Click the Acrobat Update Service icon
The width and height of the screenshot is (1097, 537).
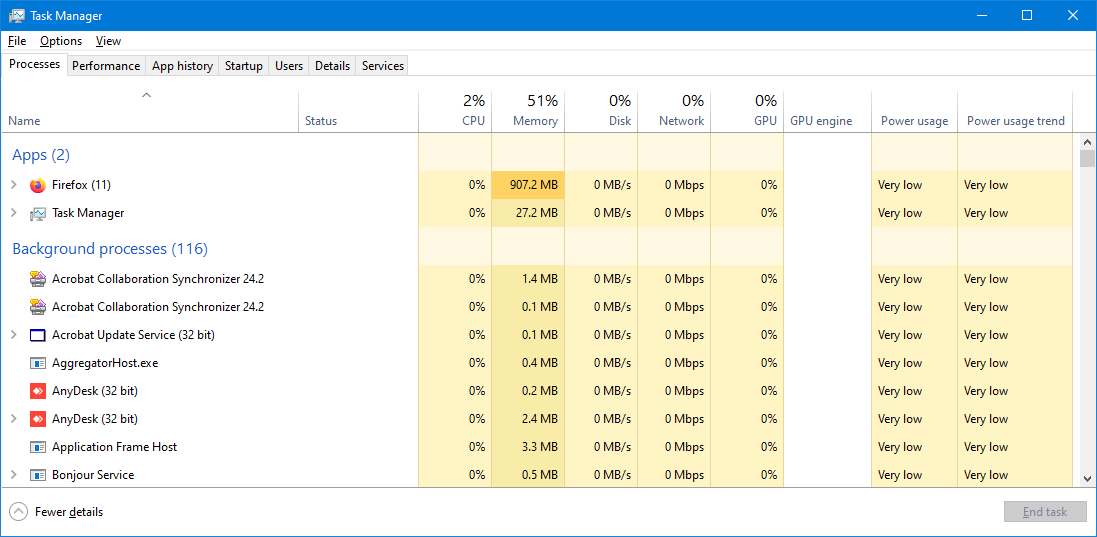click(38, 335)
